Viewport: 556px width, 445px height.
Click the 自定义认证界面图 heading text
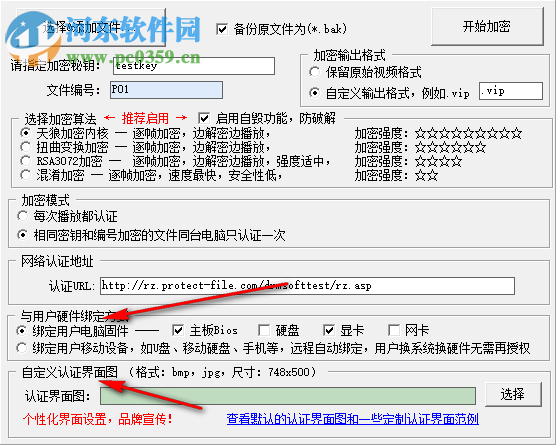70,372
